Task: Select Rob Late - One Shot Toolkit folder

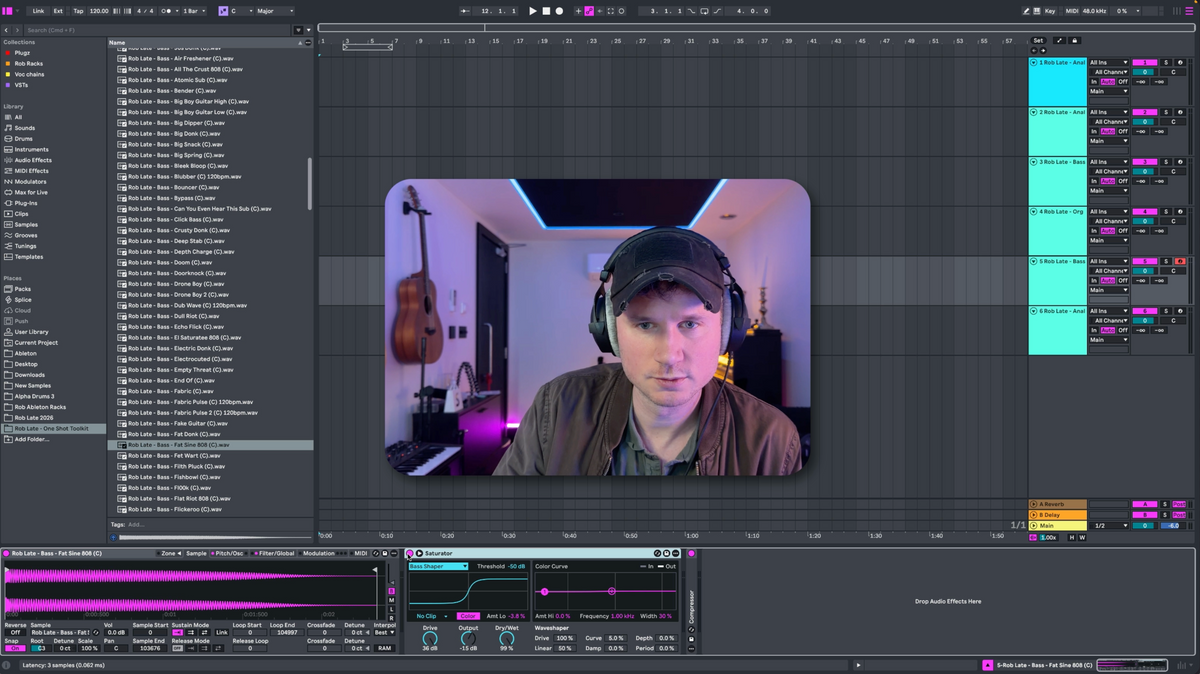Action: tap(51, 428)
